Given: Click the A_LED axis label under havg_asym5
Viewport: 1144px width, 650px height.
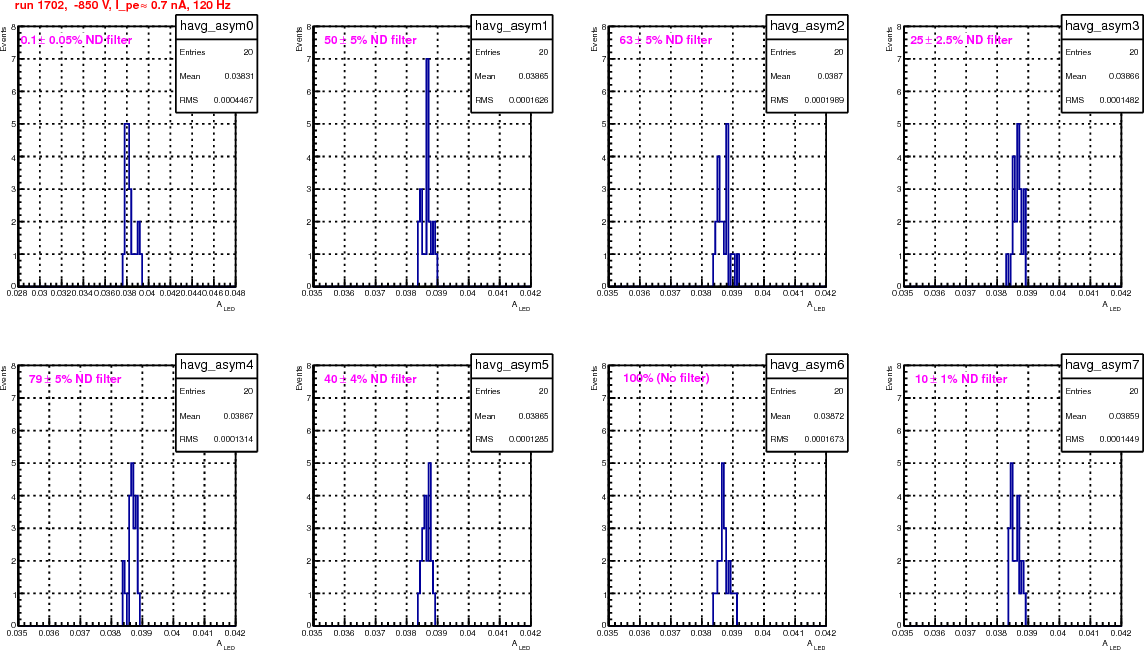Looking at the screenshot, I should pos(521,645).
